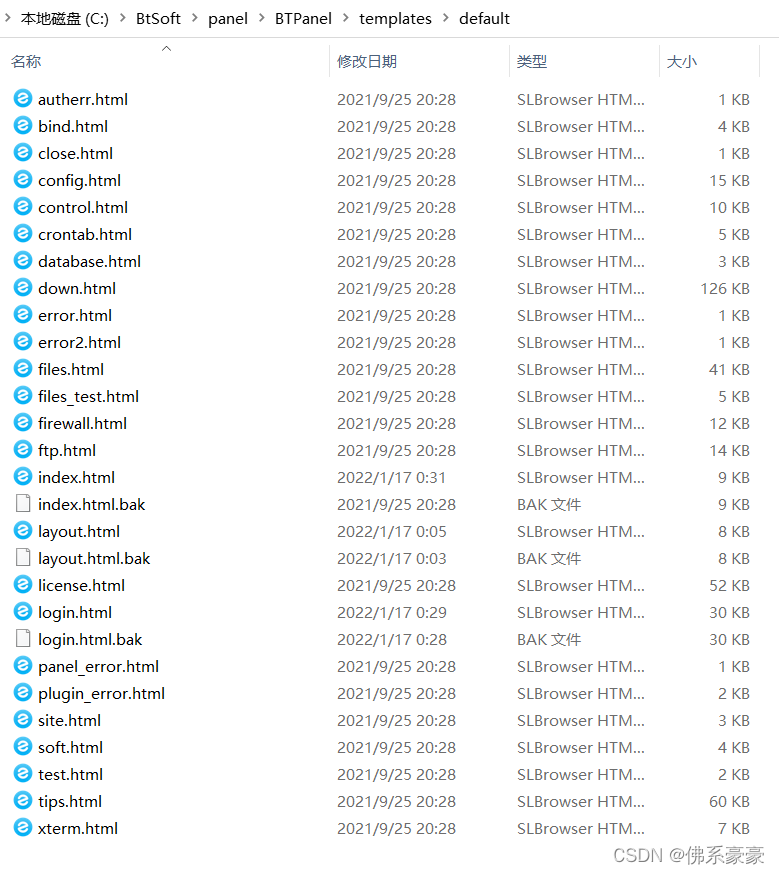This screenshot has height=874, width=779.
Task: Click the 60 KB size of tips.html
Action: [729, 802]
